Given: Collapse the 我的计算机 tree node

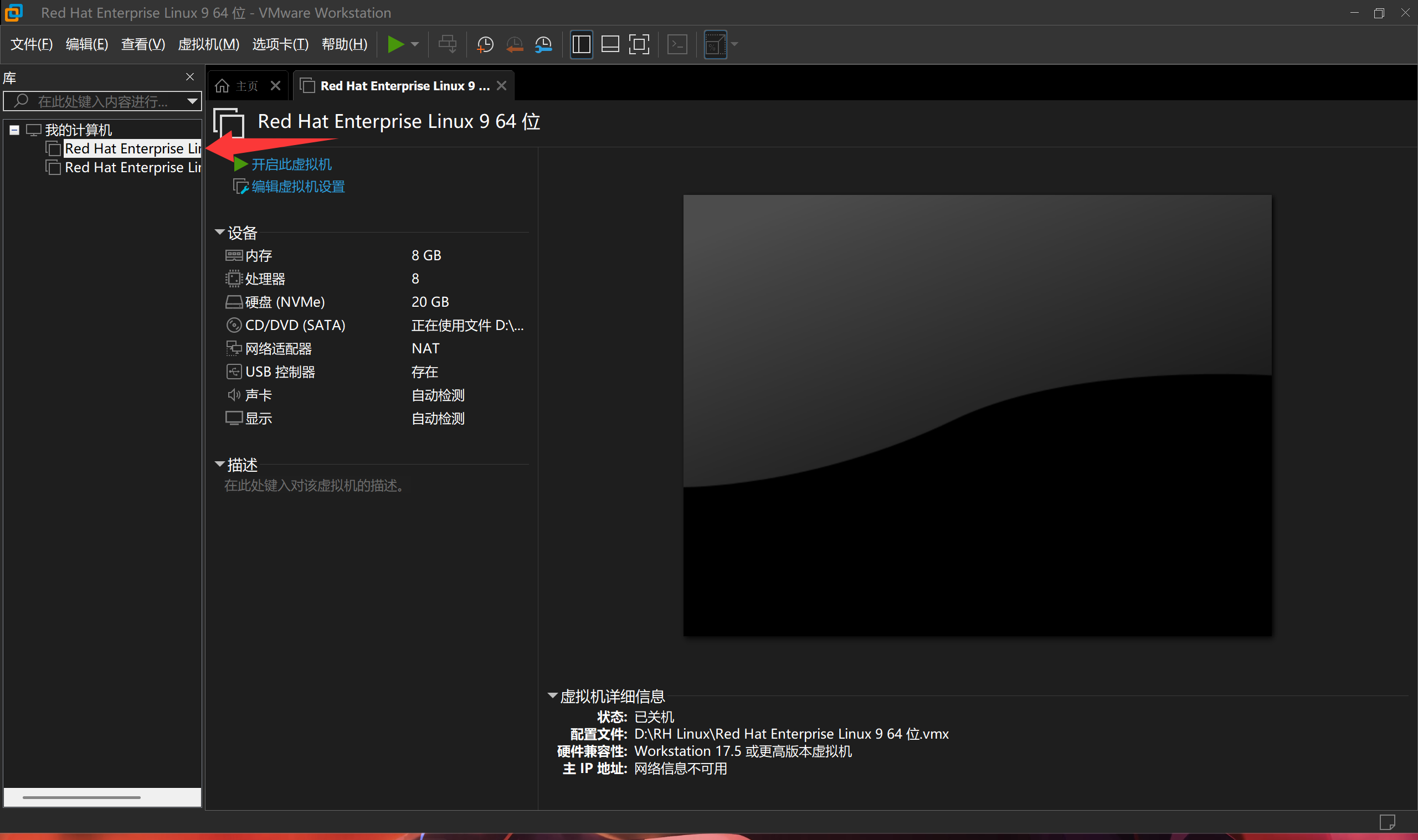Looking at the screenshot, I should [x=15, y=130].
